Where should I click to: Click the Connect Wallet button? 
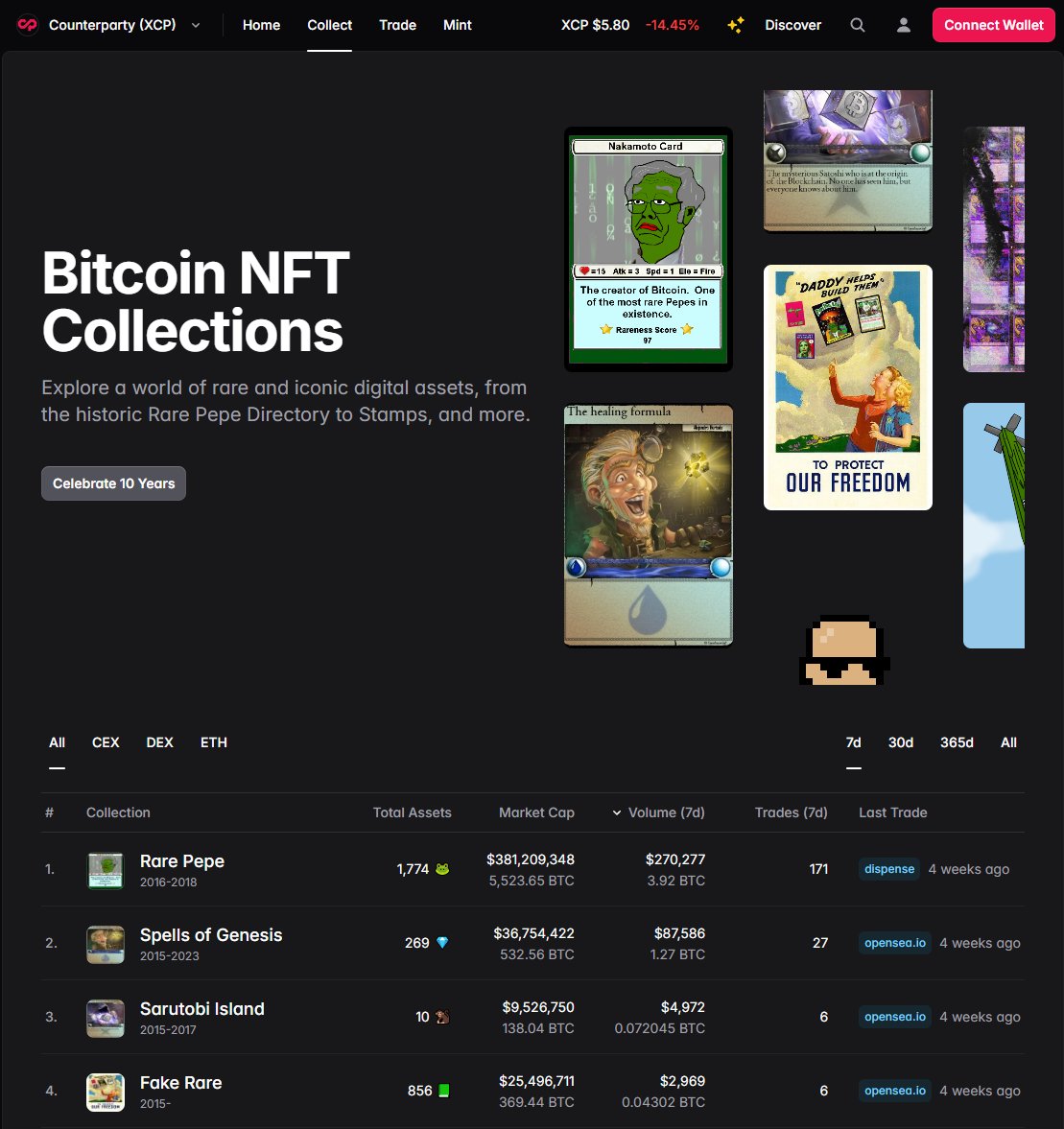pyautogui.click(x=993, y=25)
